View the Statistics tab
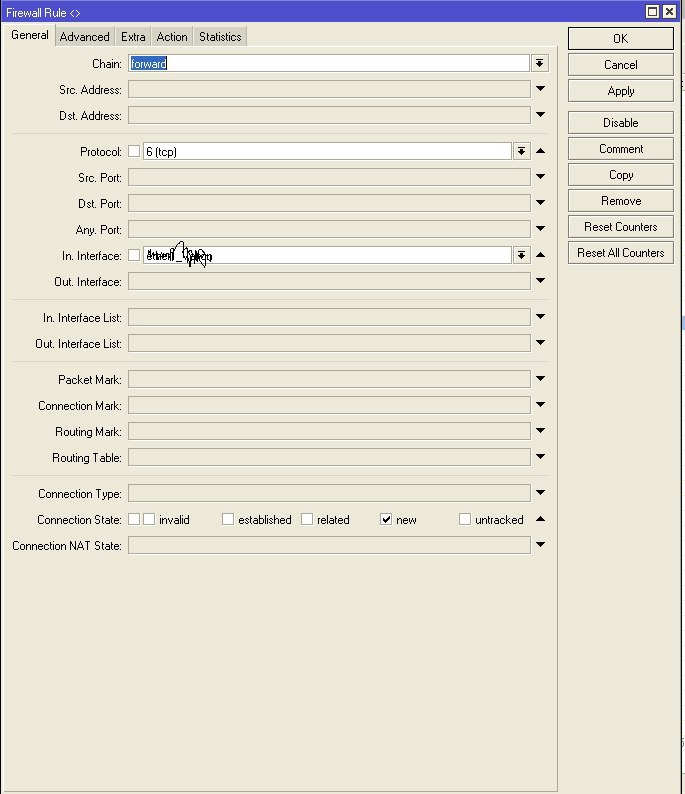This screenshot has width=685, height=794. (220, 36)
